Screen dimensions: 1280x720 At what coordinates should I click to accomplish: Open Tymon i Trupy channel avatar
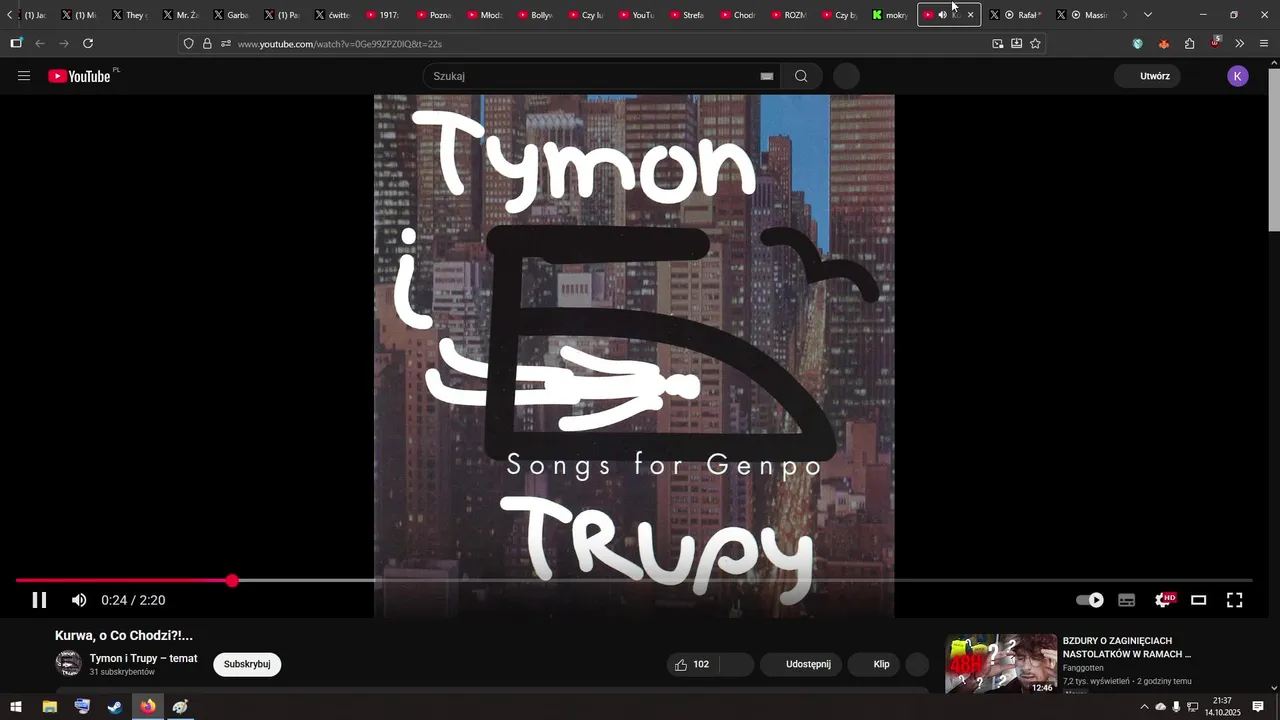click(68, 663)
